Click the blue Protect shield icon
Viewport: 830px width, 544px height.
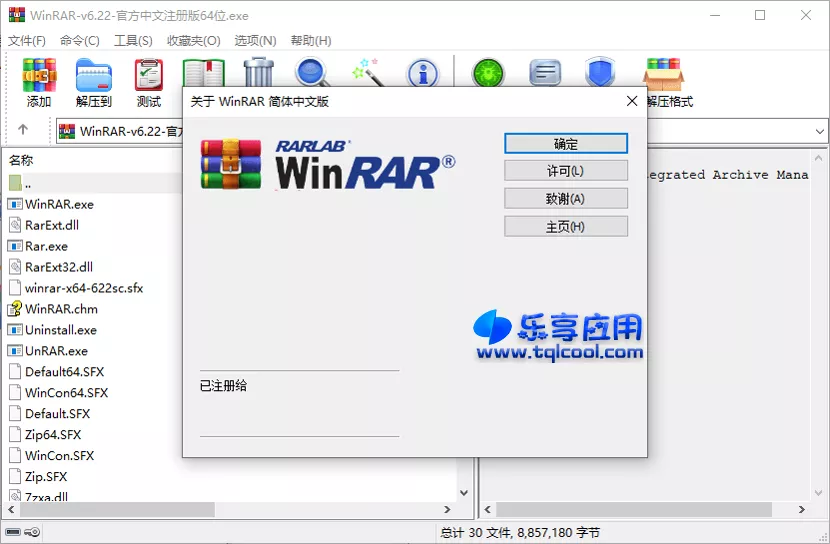(x=600, y=73)
